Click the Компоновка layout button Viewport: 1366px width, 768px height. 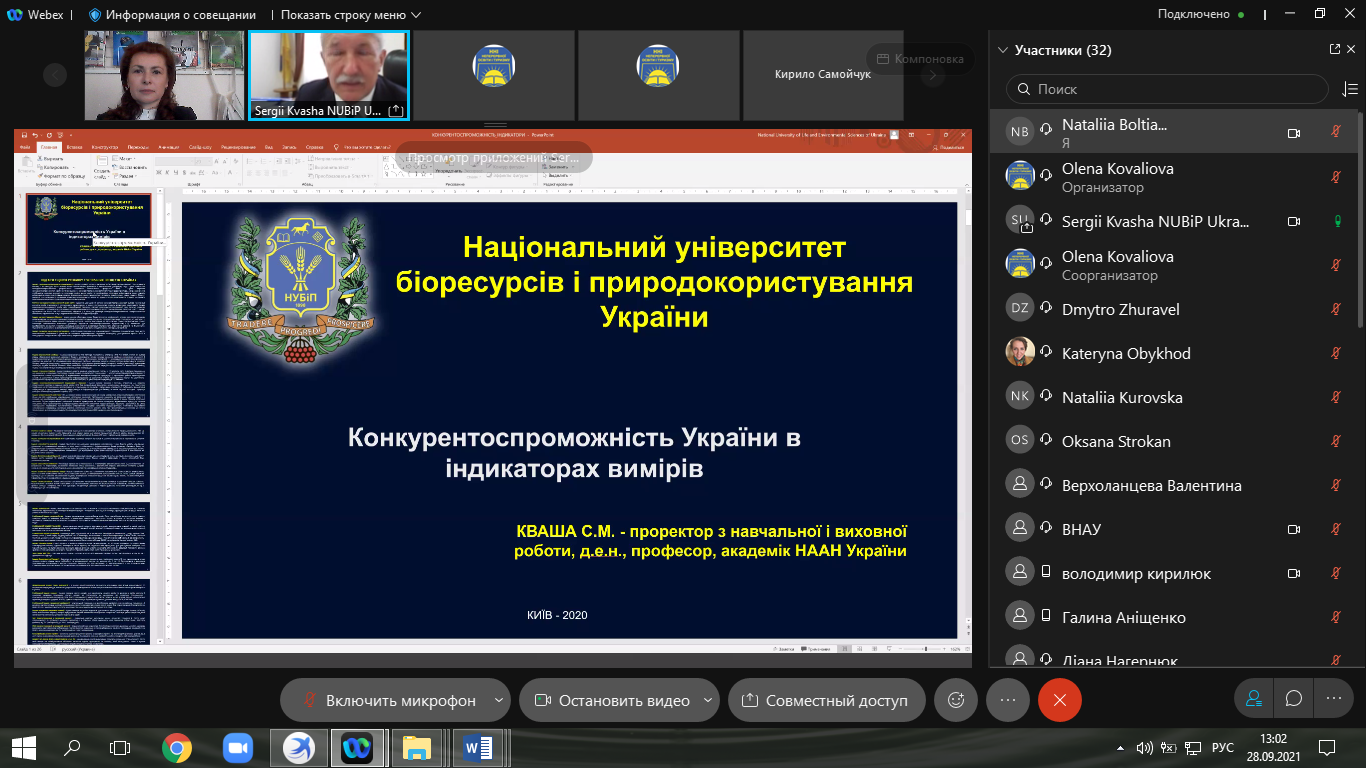click(x=920, y=59)
